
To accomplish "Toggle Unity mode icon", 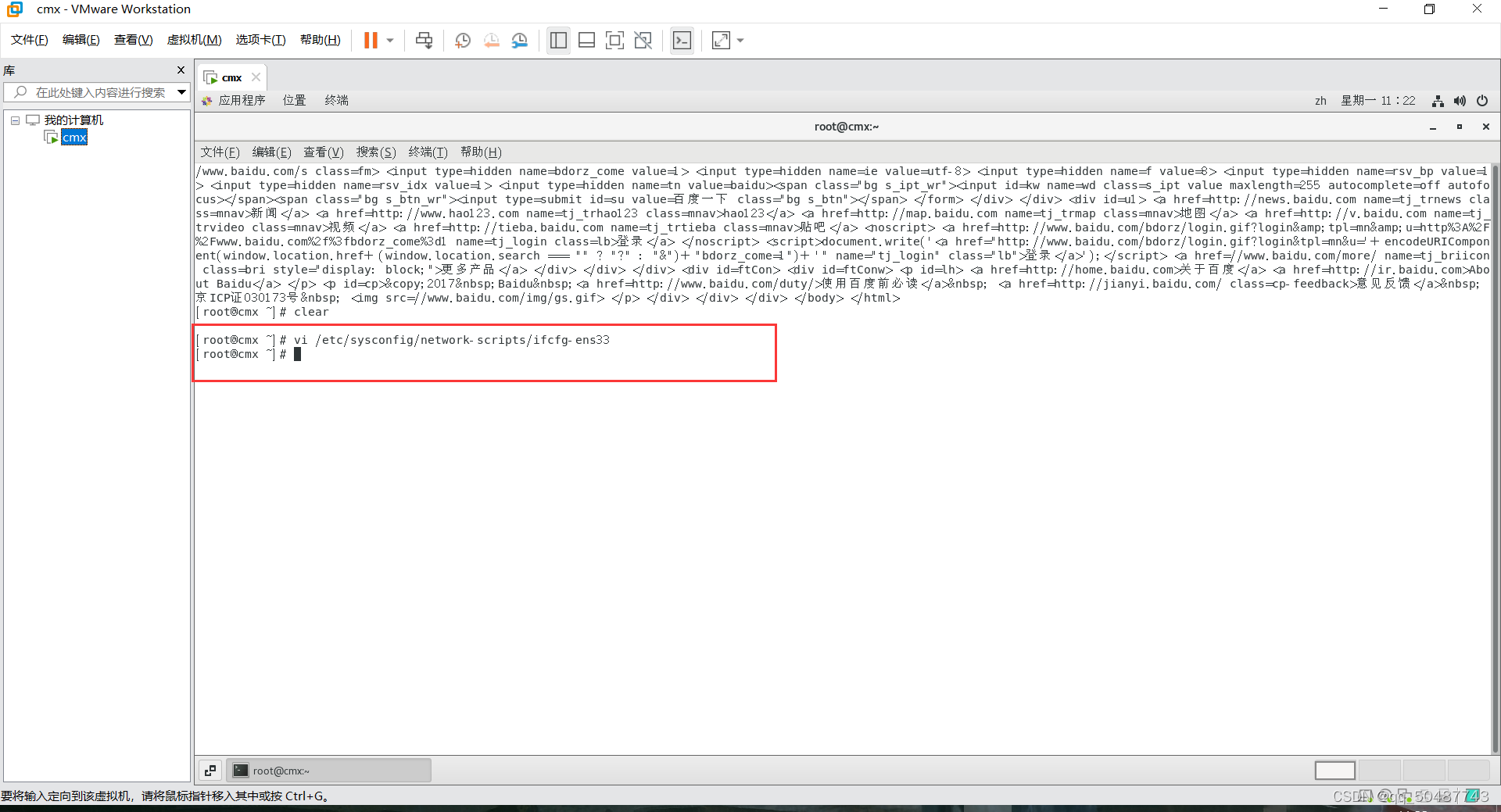I will [x=643, y=41].
